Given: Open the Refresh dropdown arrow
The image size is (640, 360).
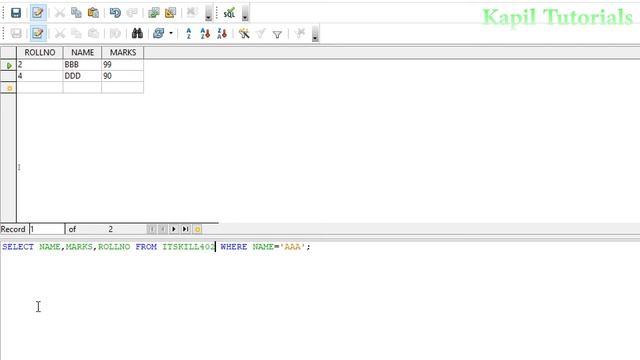Looking at the screenshot, I should coord(171,33).
